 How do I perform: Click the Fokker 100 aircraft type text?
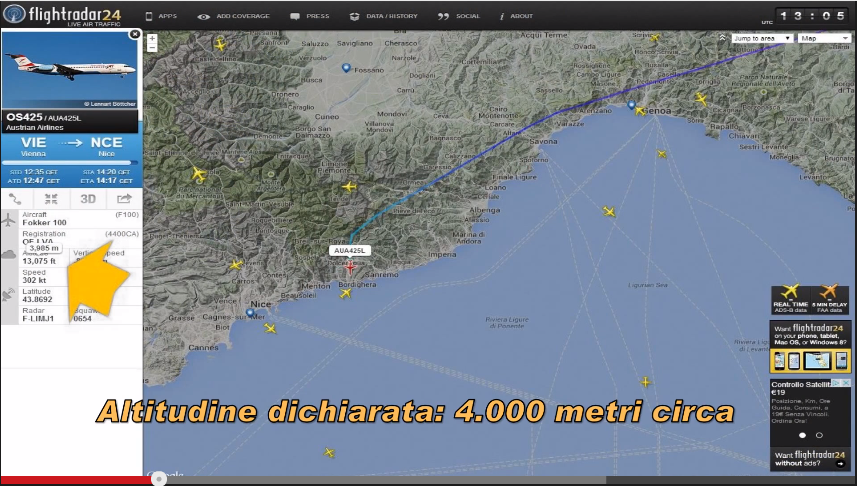click(x=44, y=223)
